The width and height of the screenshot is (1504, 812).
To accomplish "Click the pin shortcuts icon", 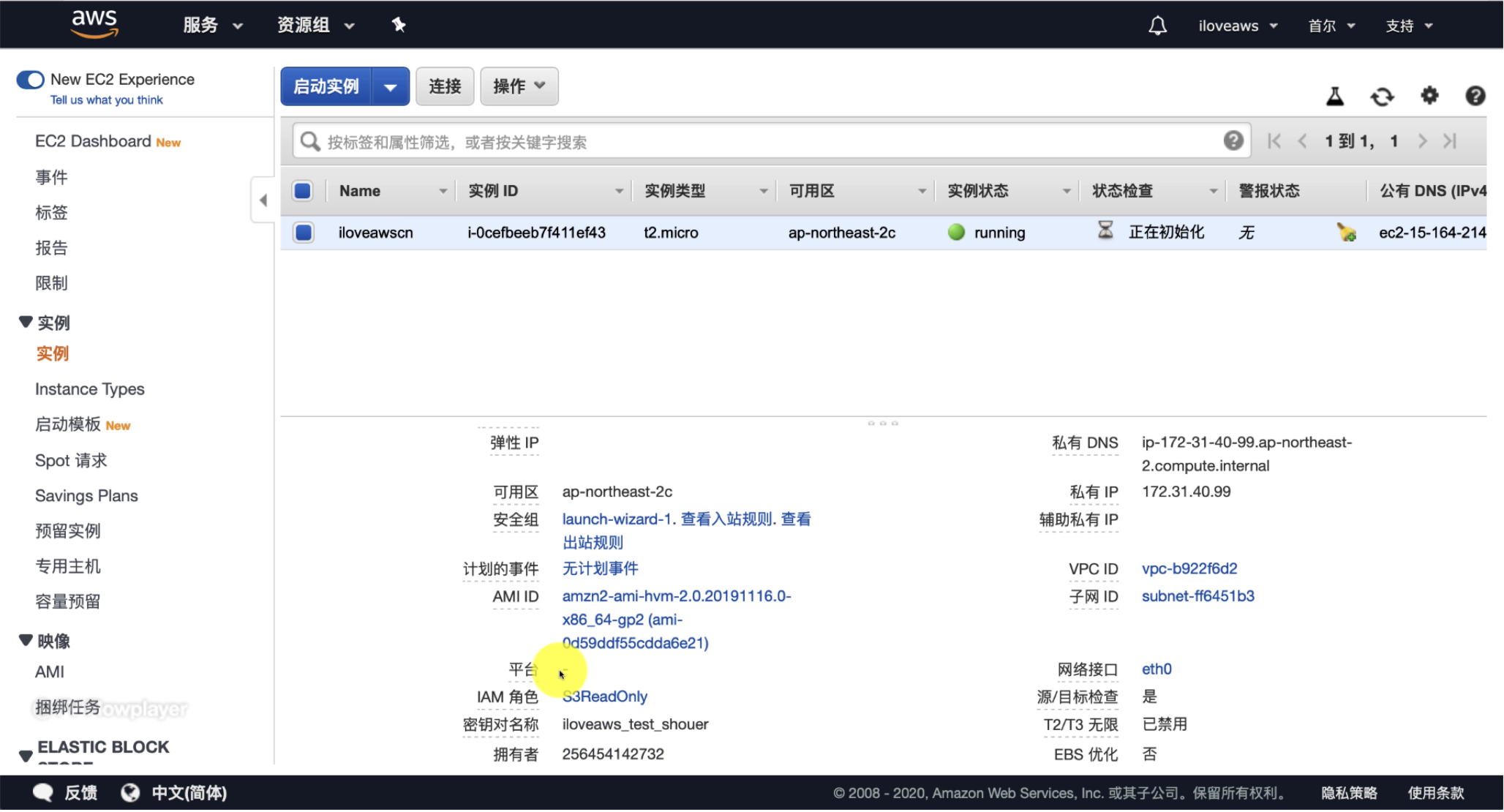I will tap(398, 25).
